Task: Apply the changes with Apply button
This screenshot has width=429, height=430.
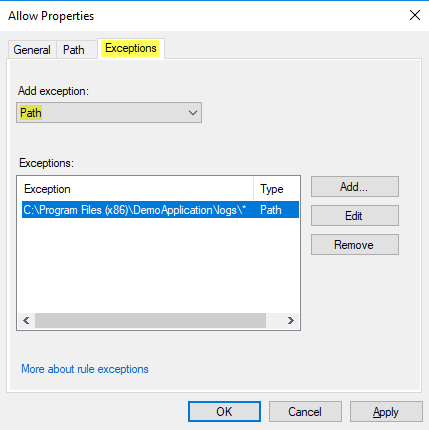Action: pos(386,412)
